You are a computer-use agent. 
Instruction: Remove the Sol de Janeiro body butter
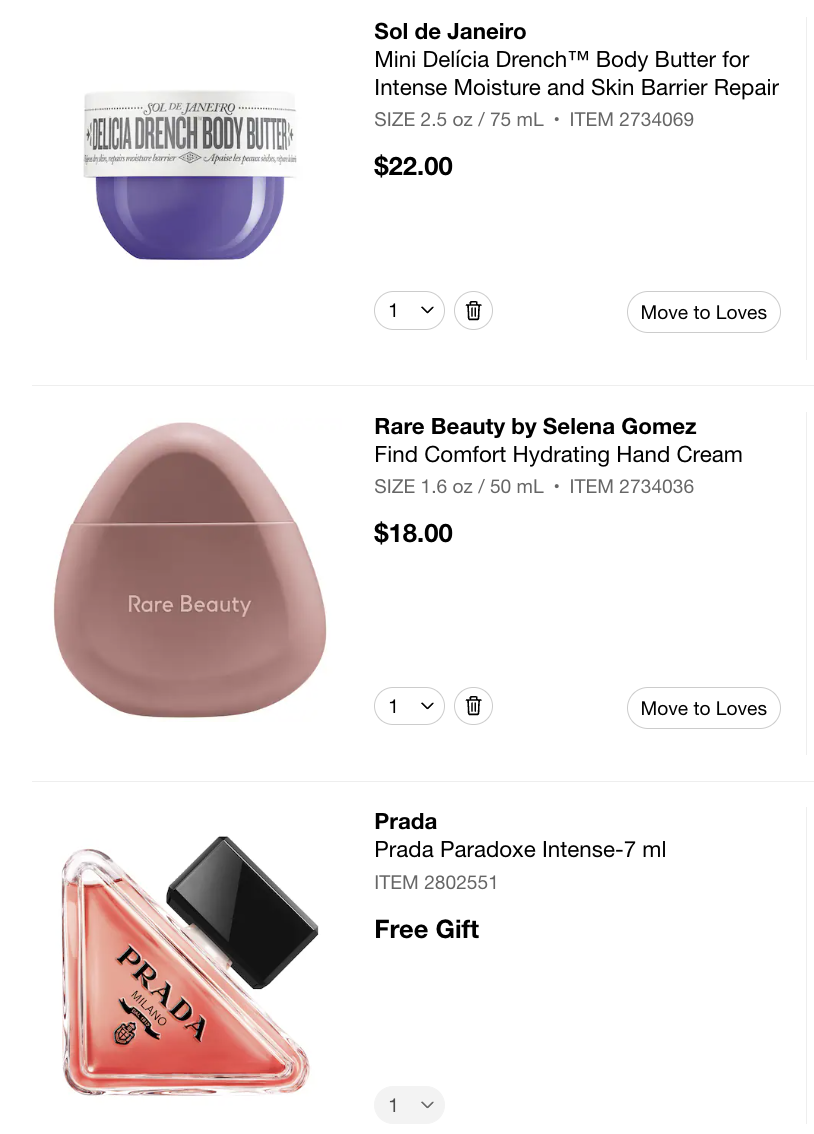pos(473,311)
